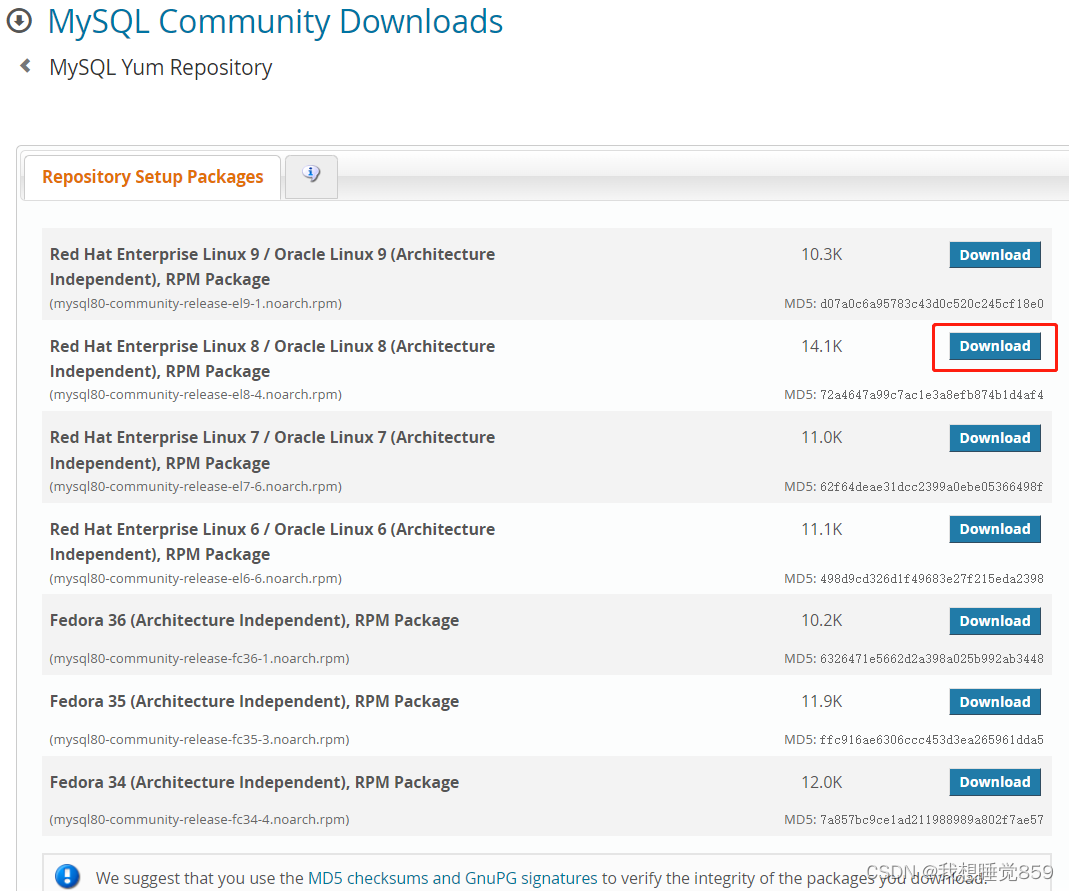Download the Red Hat Enterprise Linux 7 package
The image size is (1069, 891).
click(x=995, y=438)
